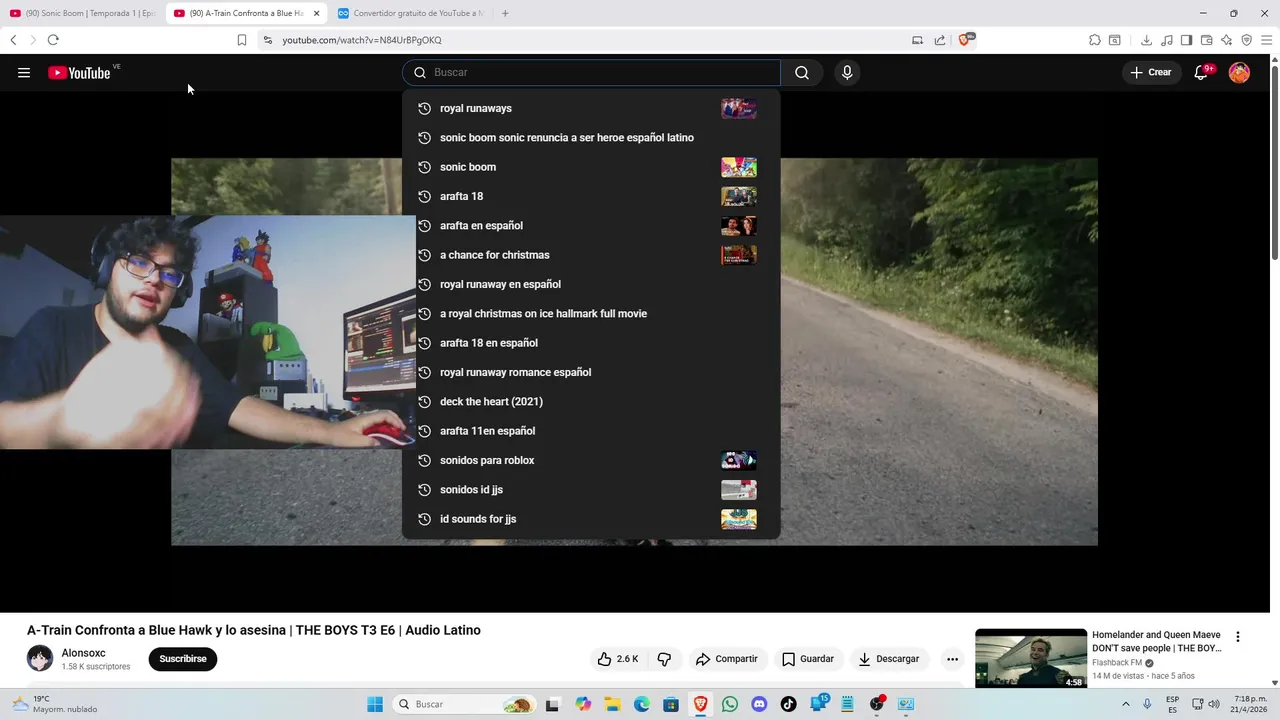Screen dimensions: 1280x720
Task: Open more actions three-dot button under video
Action: coord(952,659)
